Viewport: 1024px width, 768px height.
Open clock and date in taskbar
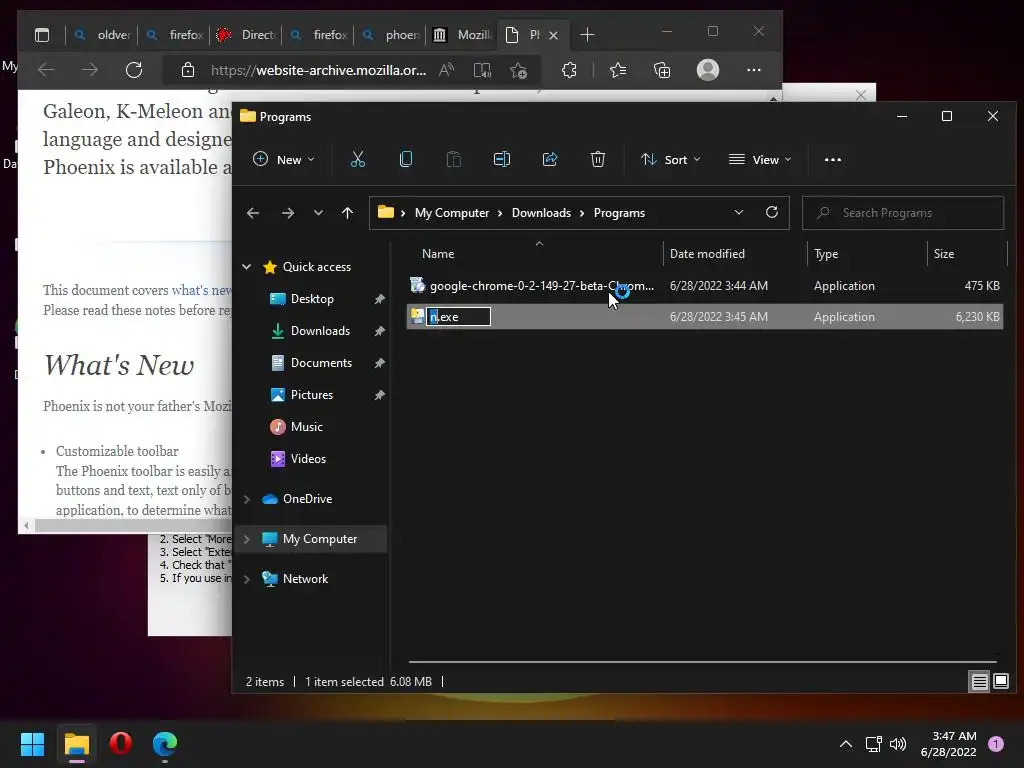(948, 744)
